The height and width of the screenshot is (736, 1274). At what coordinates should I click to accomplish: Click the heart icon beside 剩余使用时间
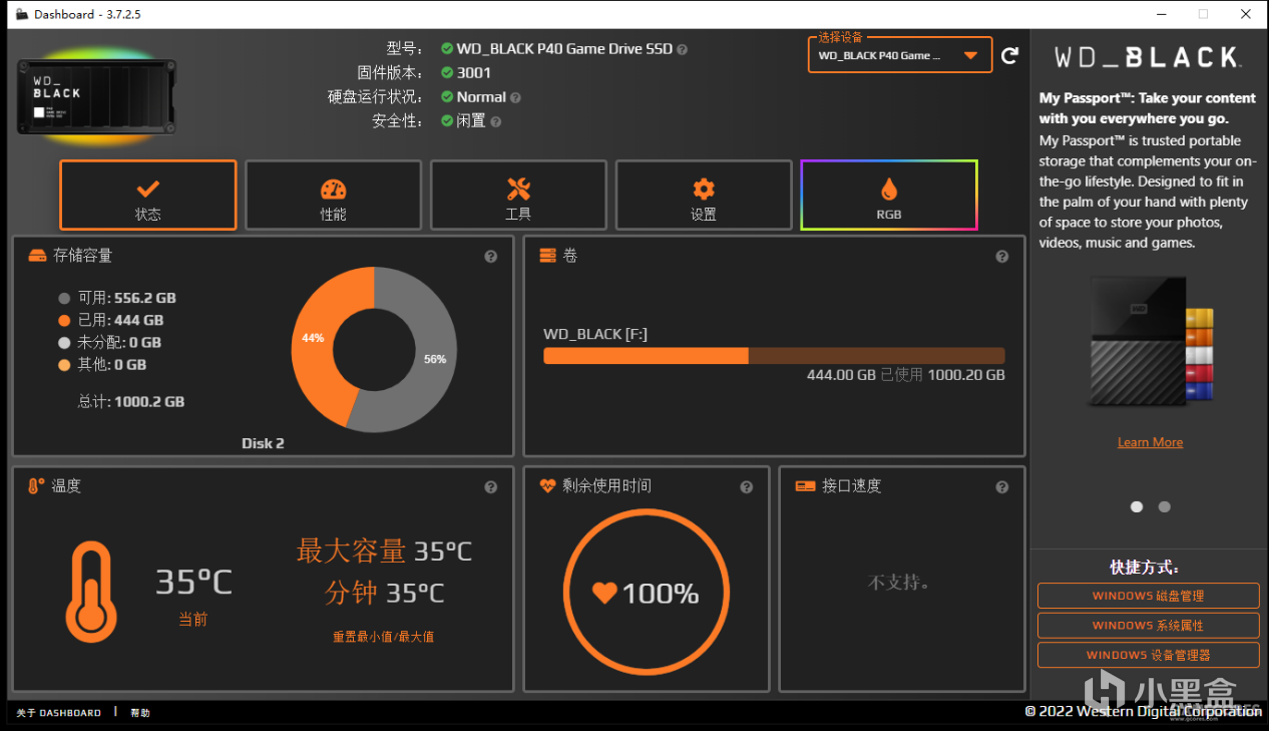point(548,486)
